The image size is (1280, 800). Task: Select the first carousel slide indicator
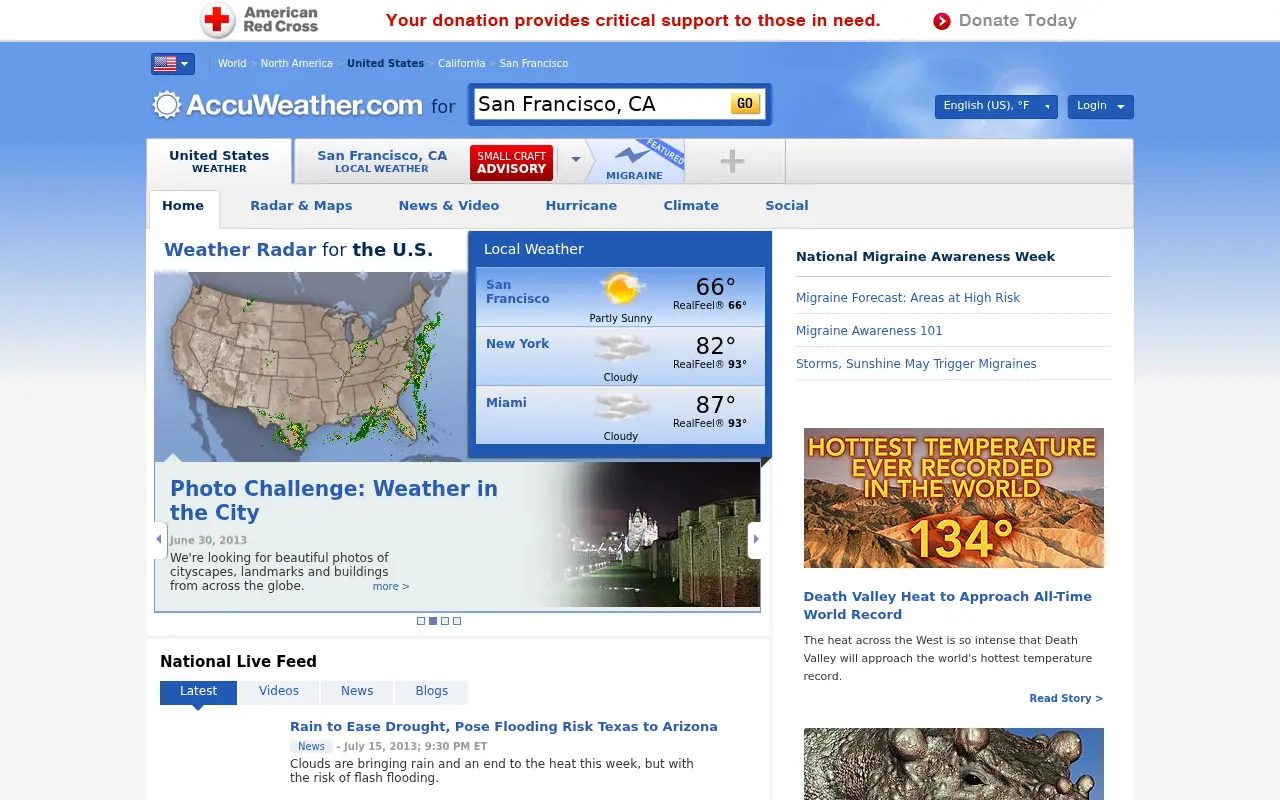[421, 621]
